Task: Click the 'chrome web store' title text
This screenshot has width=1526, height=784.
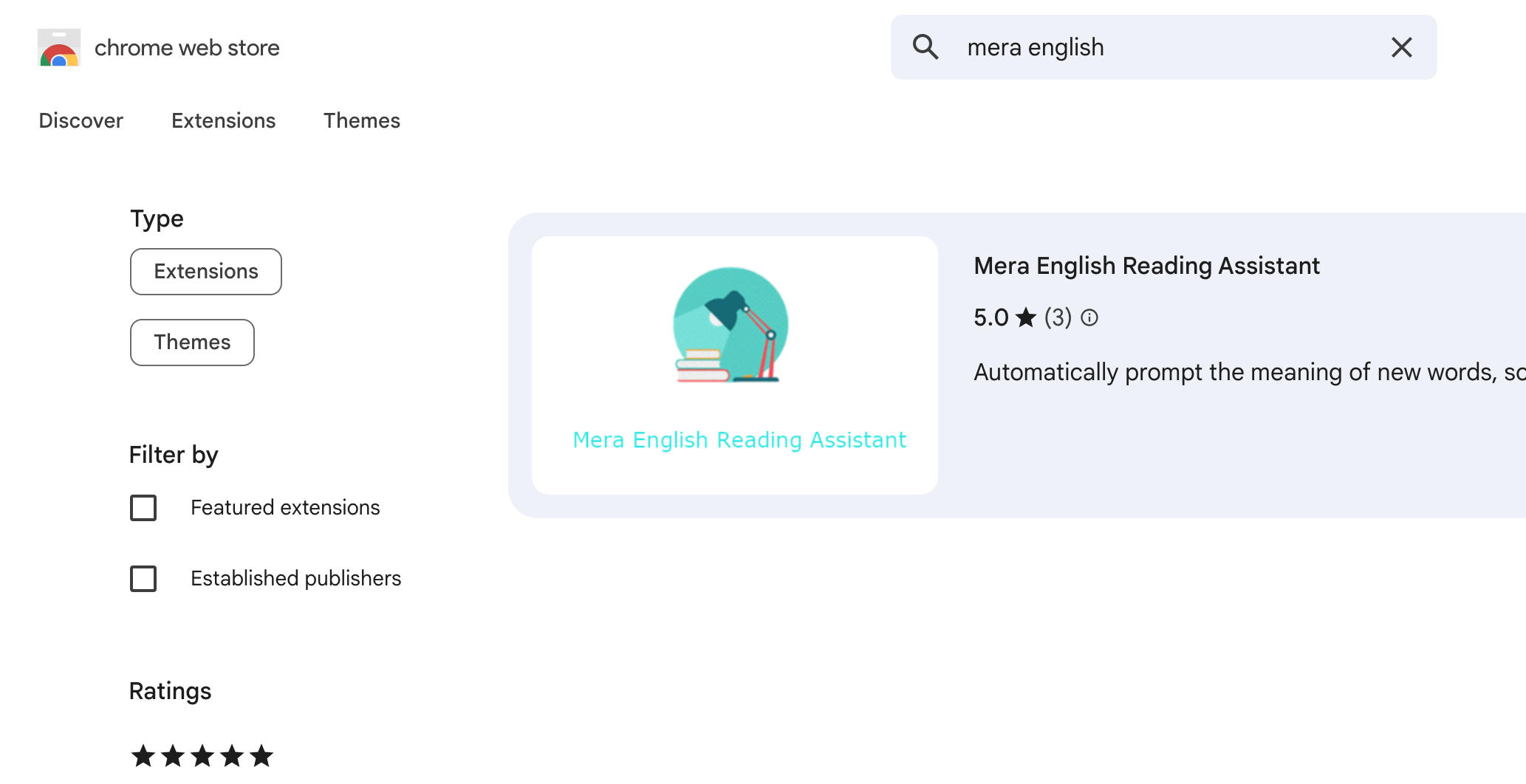Action: tap(187, 48)
